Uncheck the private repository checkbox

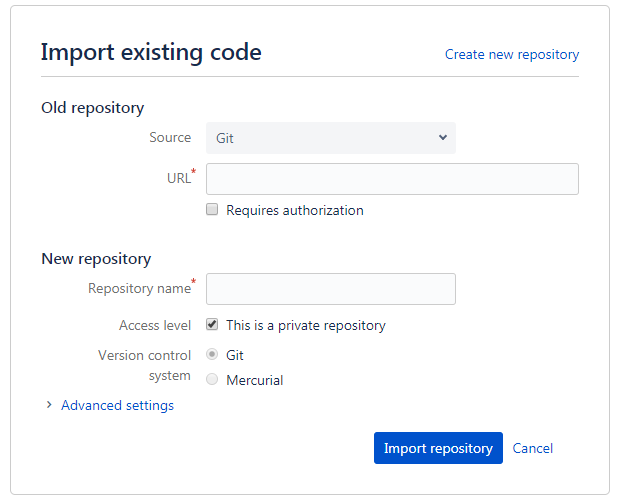pyautogui.click(x=212, y=325)
